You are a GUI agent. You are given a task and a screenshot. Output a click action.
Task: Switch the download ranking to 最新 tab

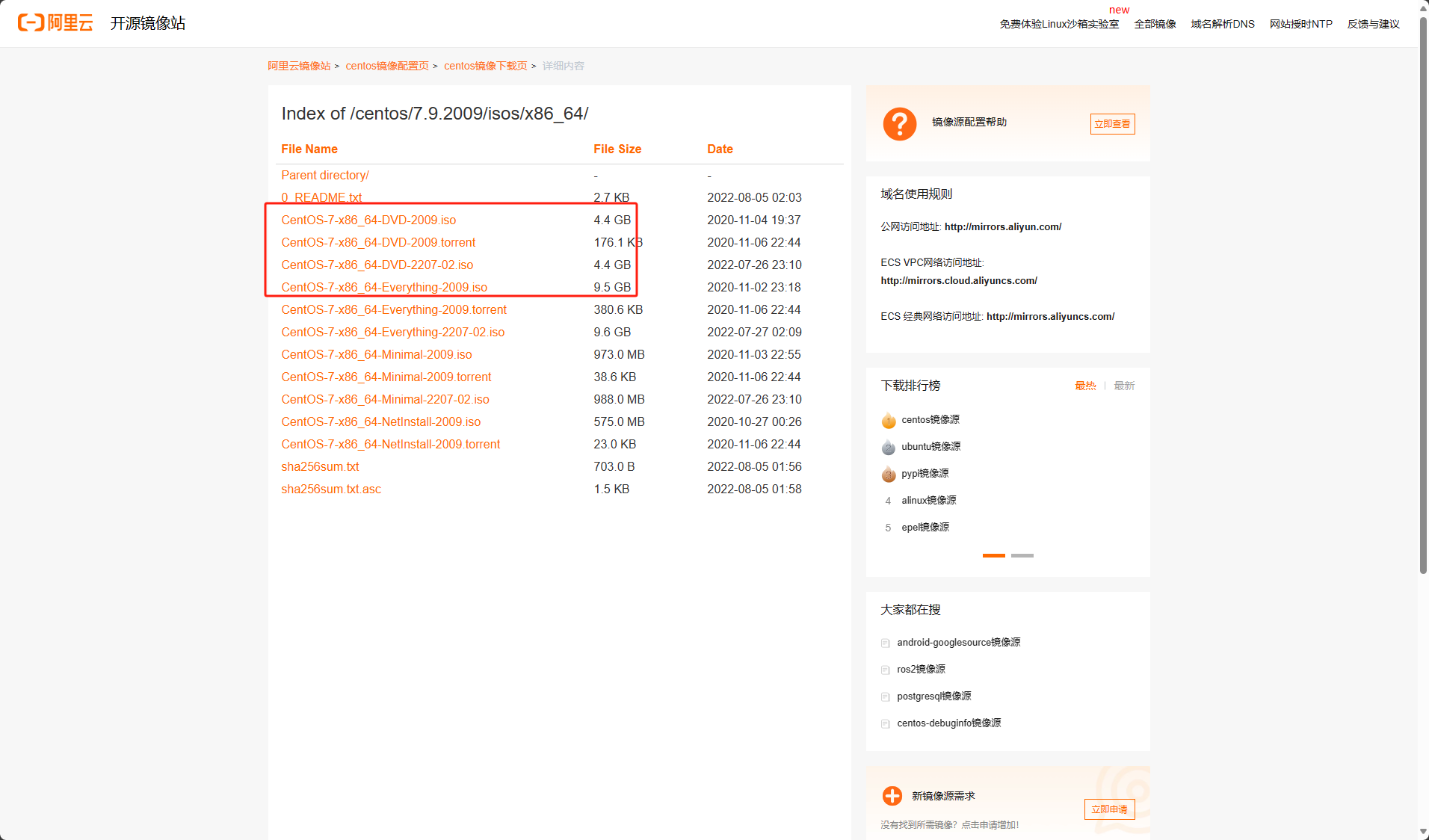click(1124, 386)
